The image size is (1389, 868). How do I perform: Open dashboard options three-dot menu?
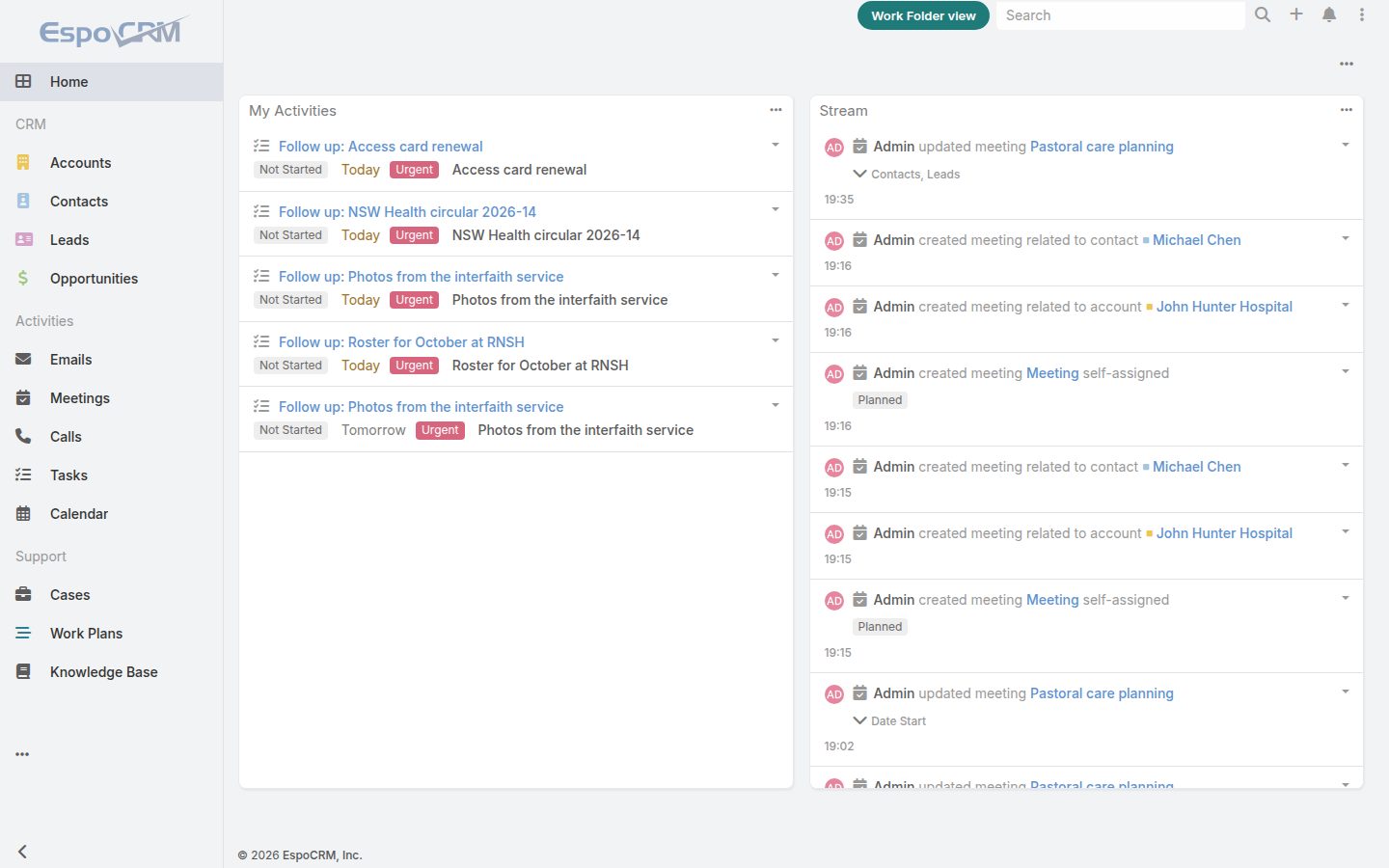tap(1347, 64)
